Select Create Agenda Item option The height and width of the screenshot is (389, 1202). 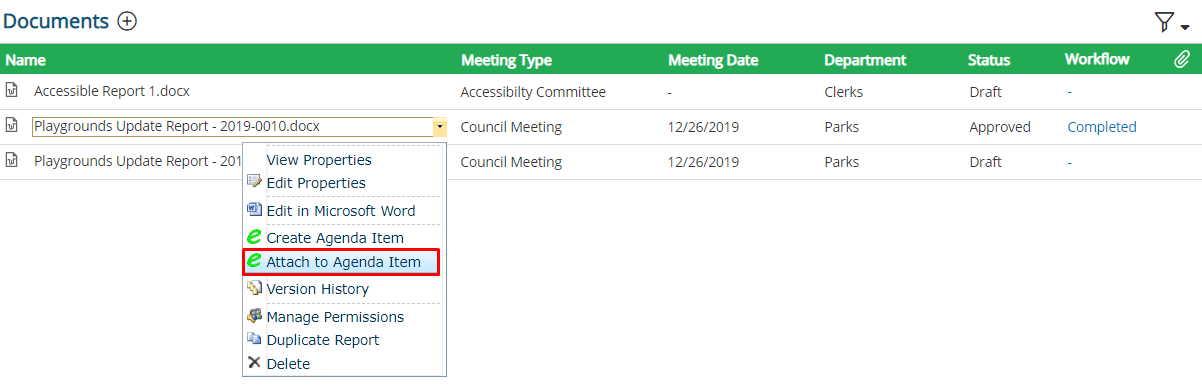pos(335,238)
